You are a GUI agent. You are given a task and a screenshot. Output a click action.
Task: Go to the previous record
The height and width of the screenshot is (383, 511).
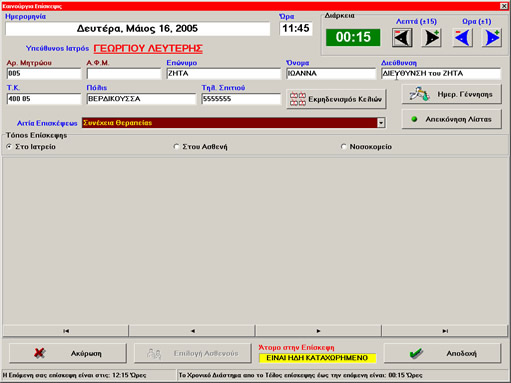(x=192, y=331)
